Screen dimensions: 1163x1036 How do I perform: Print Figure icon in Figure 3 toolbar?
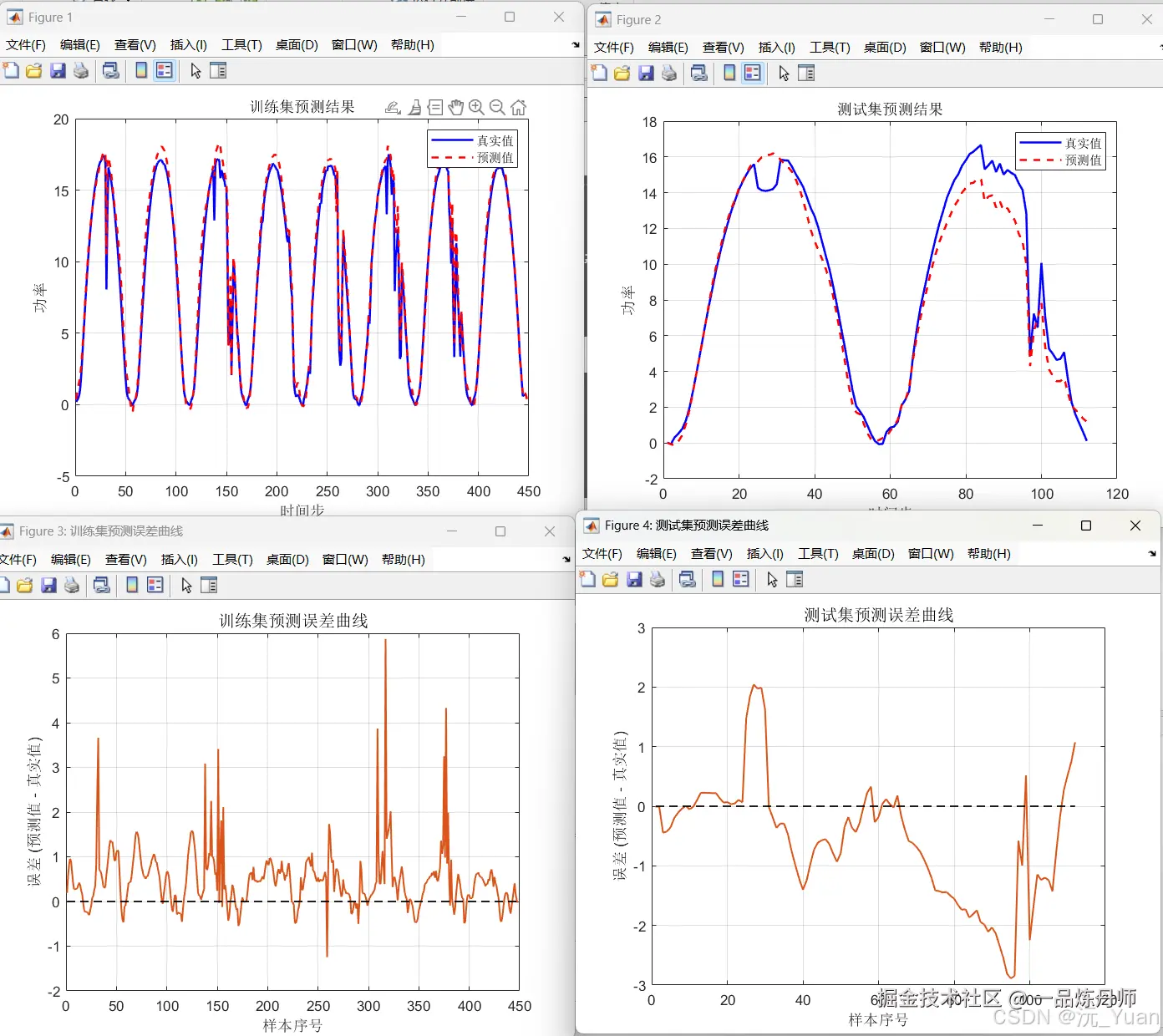(72, 586)
